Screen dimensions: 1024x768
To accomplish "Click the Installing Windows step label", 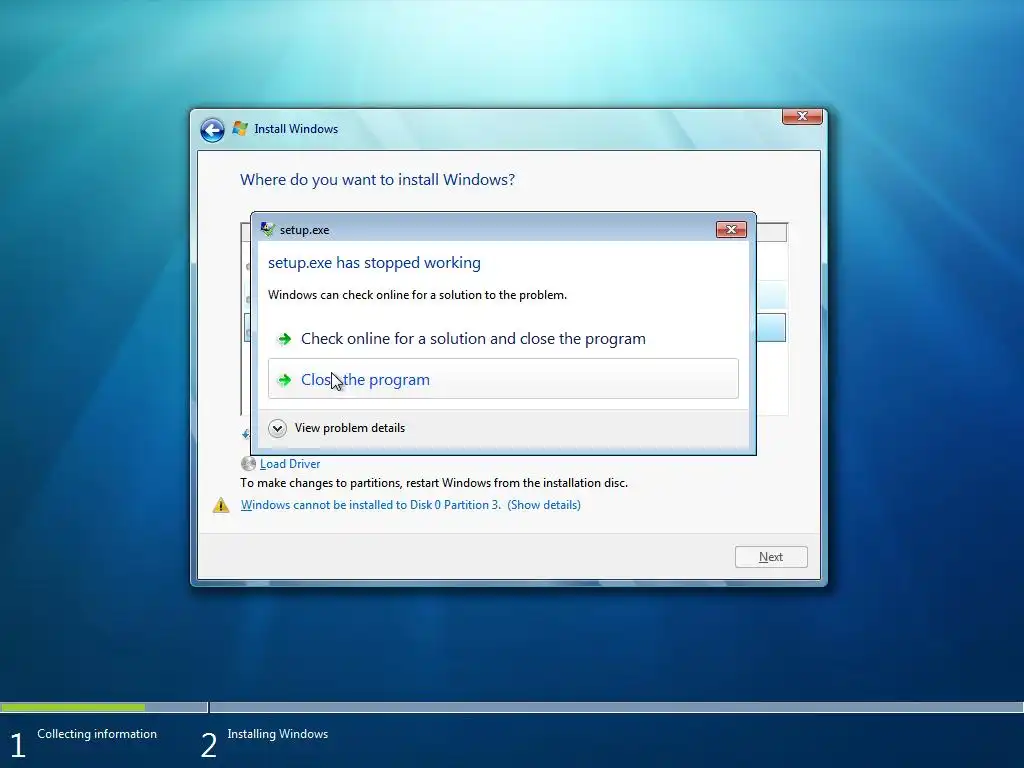I will 278,734.
